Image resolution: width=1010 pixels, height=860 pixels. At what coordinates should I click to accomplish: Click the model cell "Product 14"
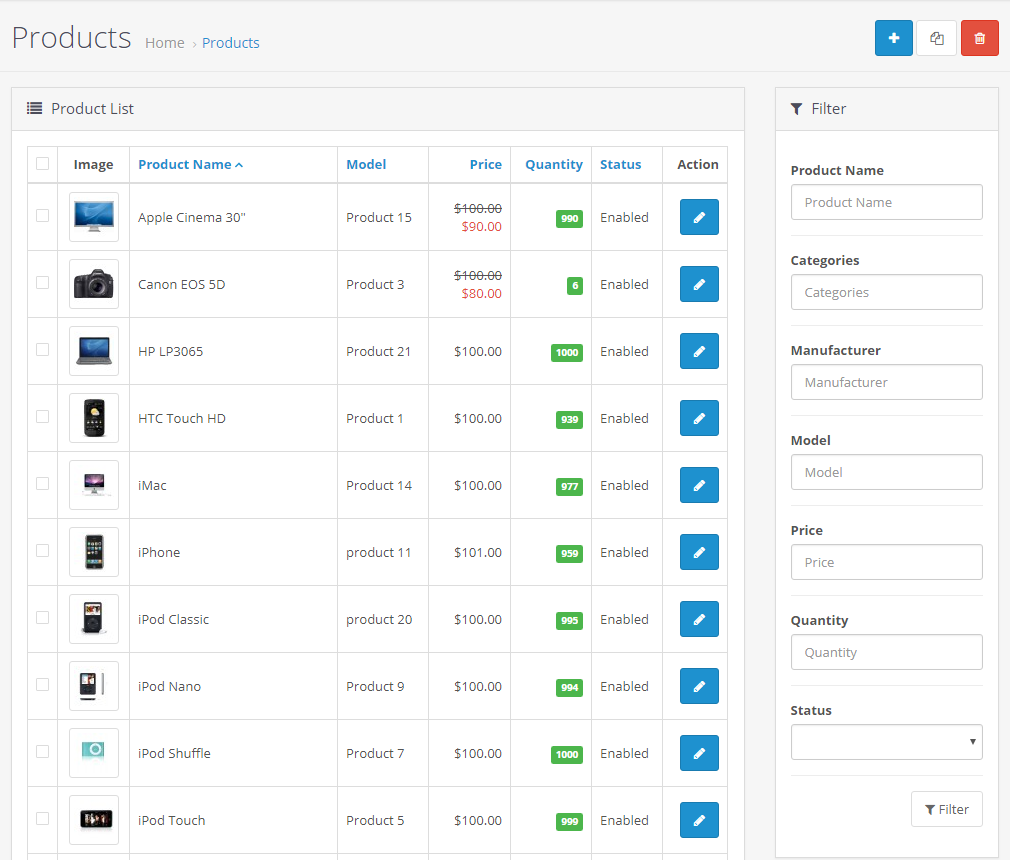click(x=379, y=486)
